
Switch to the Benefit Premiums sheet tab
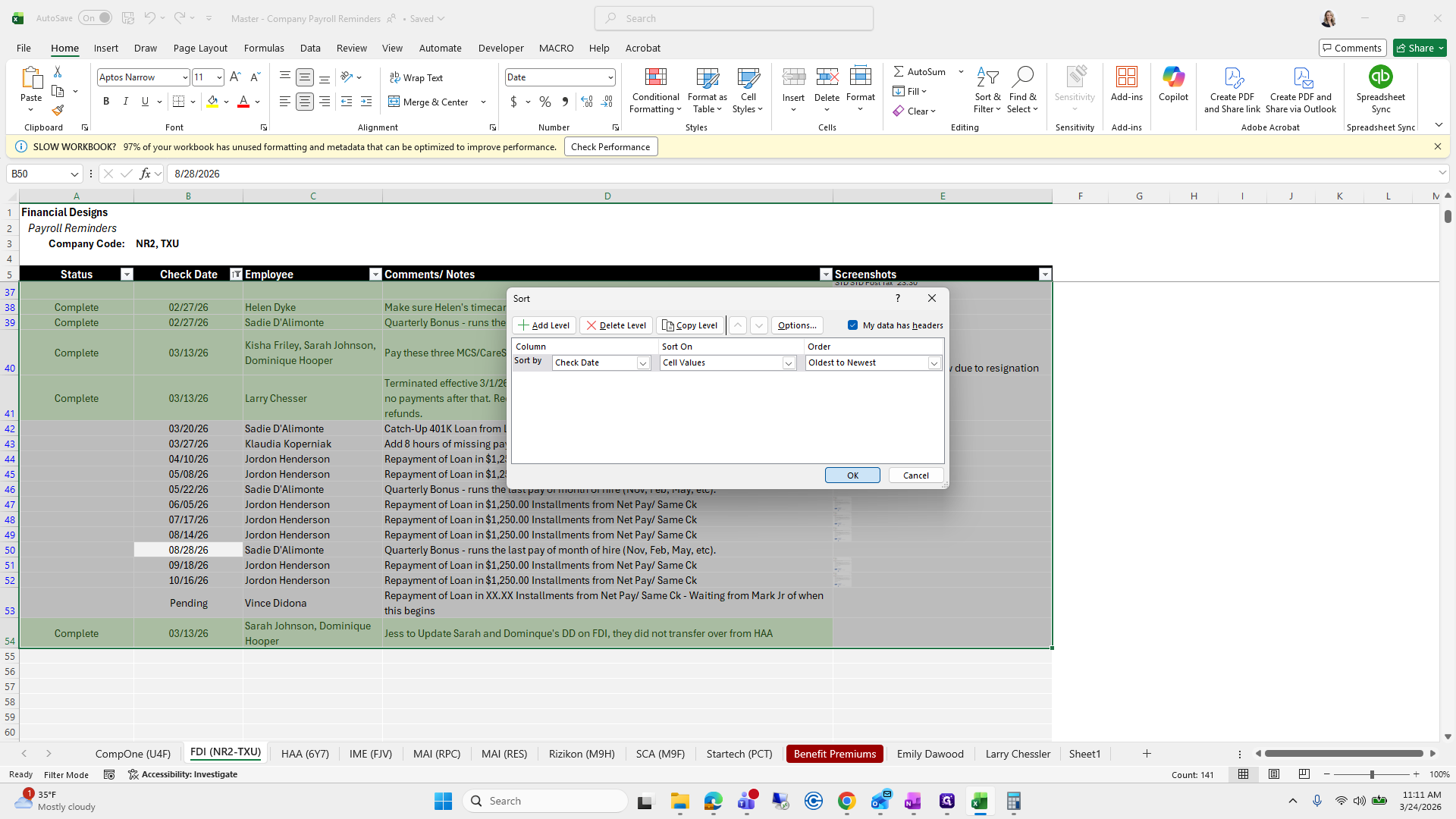834,754
